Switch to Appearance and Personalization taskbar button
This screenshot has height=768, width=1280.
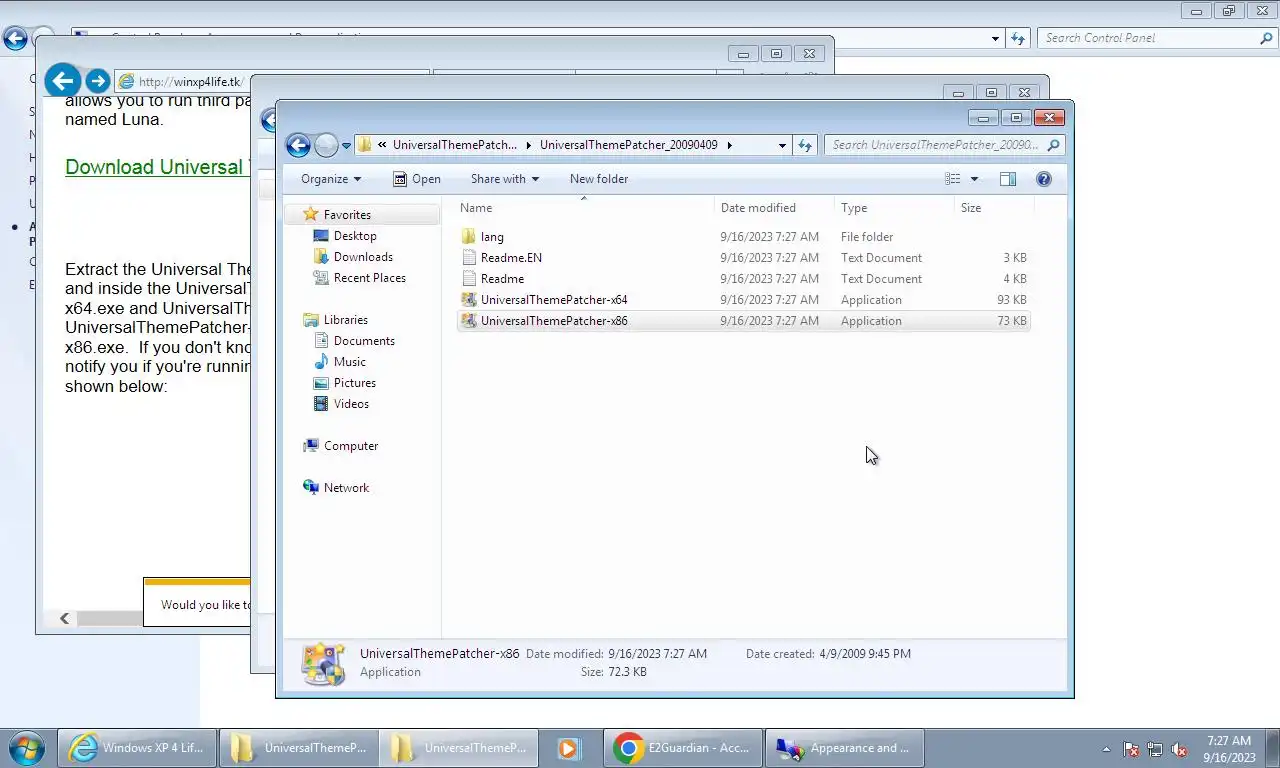pyautogui.click(x=844, y=748)
